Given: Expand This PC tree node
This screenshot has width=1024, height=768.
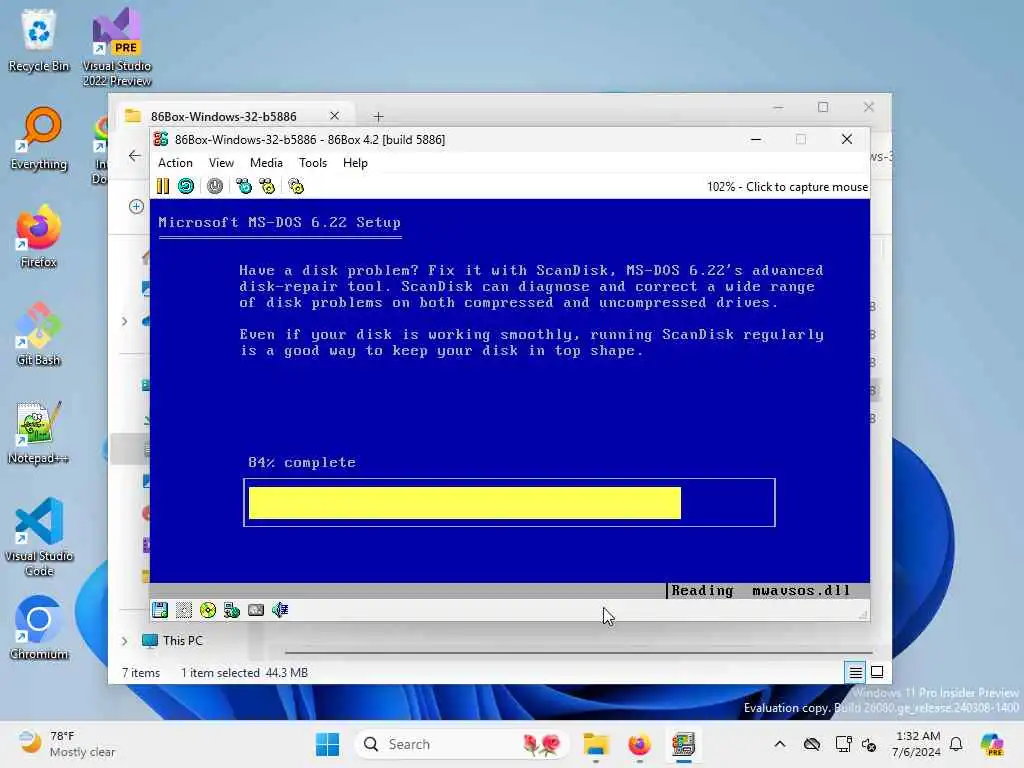Looking at the screenshot, I should pyautogui.click(x=125, y=641).
